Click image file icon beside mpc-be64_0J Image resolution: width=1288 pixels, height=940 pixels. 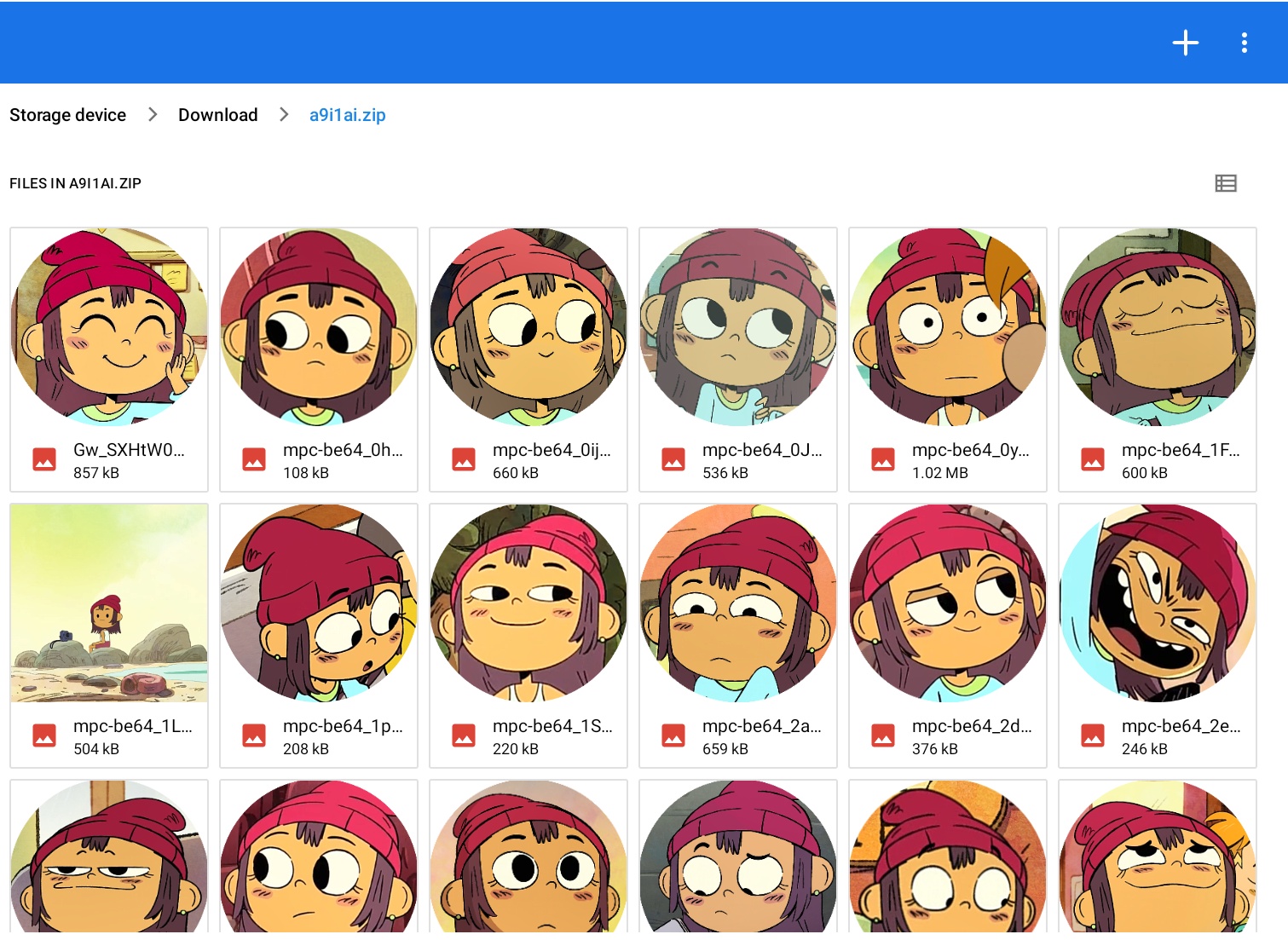(x=673, y=460)
